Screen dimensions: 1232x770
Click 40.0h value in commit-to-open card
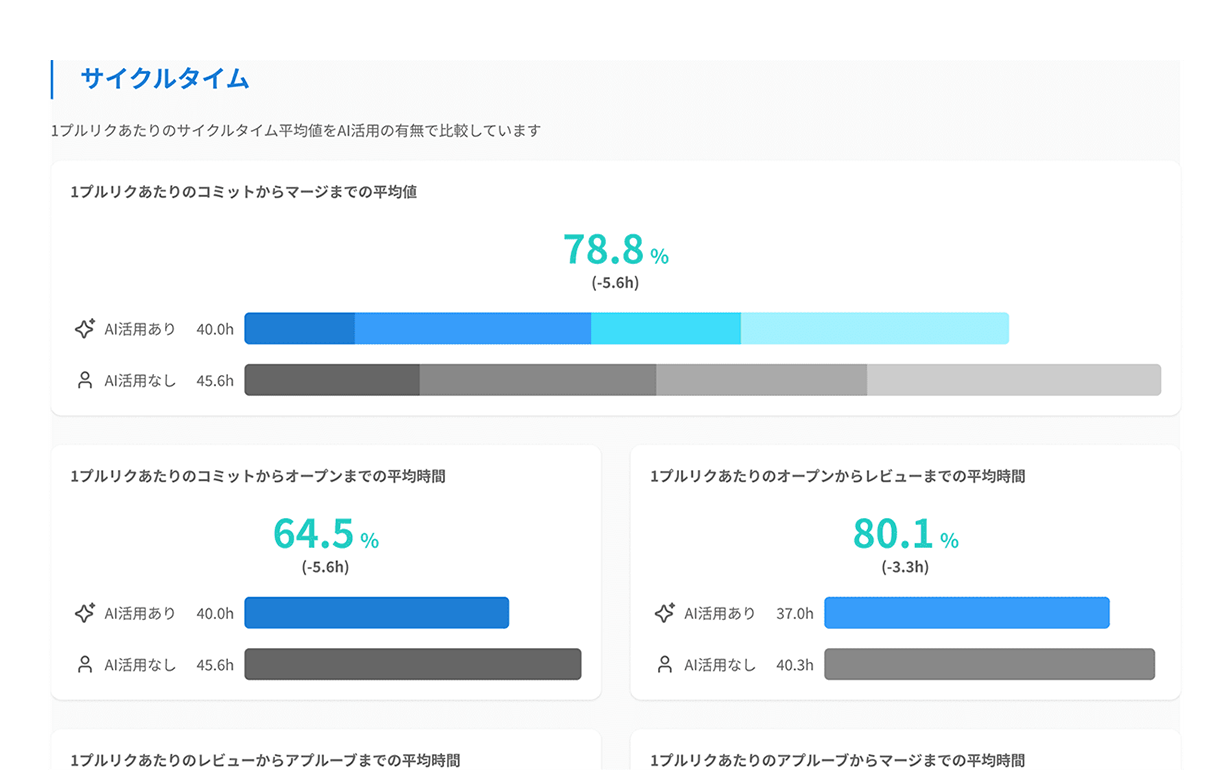click(215, 613)
